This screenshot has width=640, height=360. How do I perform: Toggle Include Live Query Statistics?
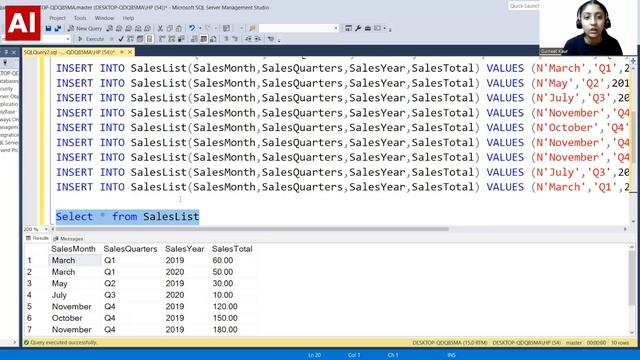pos(171,39)
